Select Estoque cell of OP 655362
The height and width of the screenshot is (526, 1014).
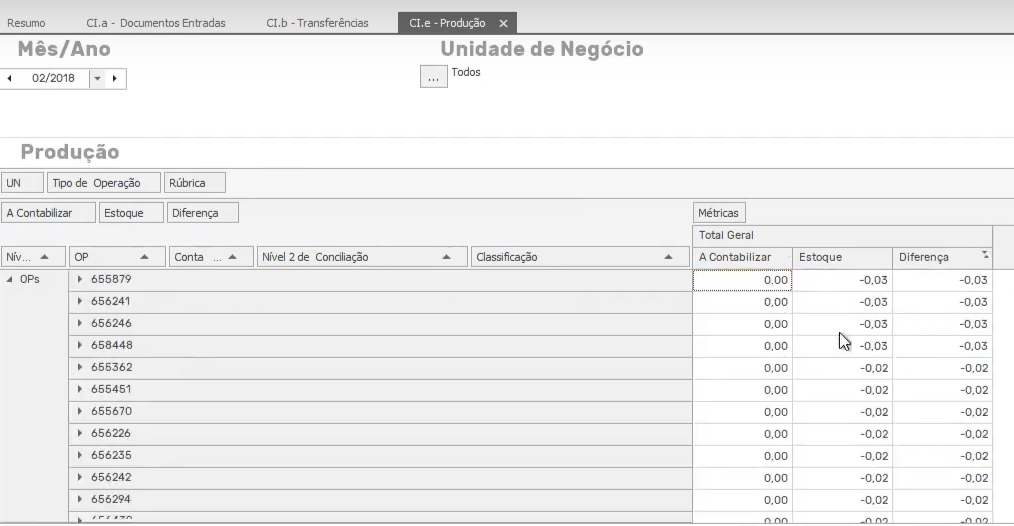[x=843, y=368]
